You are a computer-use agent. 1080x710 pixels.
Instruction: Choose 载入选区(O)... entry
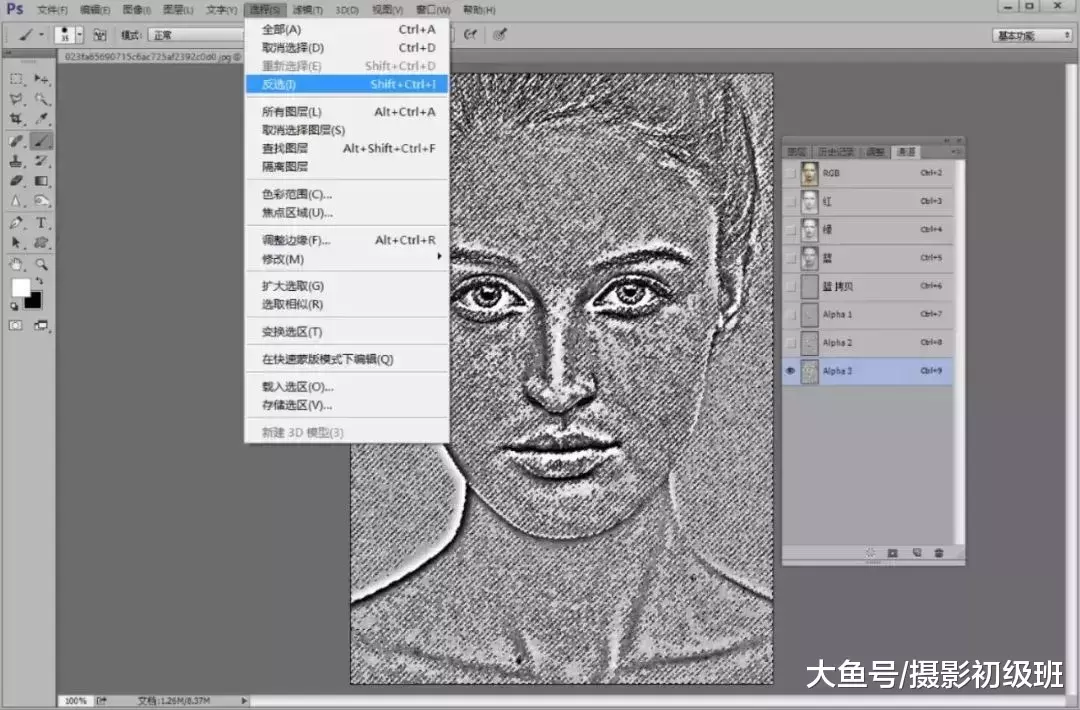[x=346, y=386]
